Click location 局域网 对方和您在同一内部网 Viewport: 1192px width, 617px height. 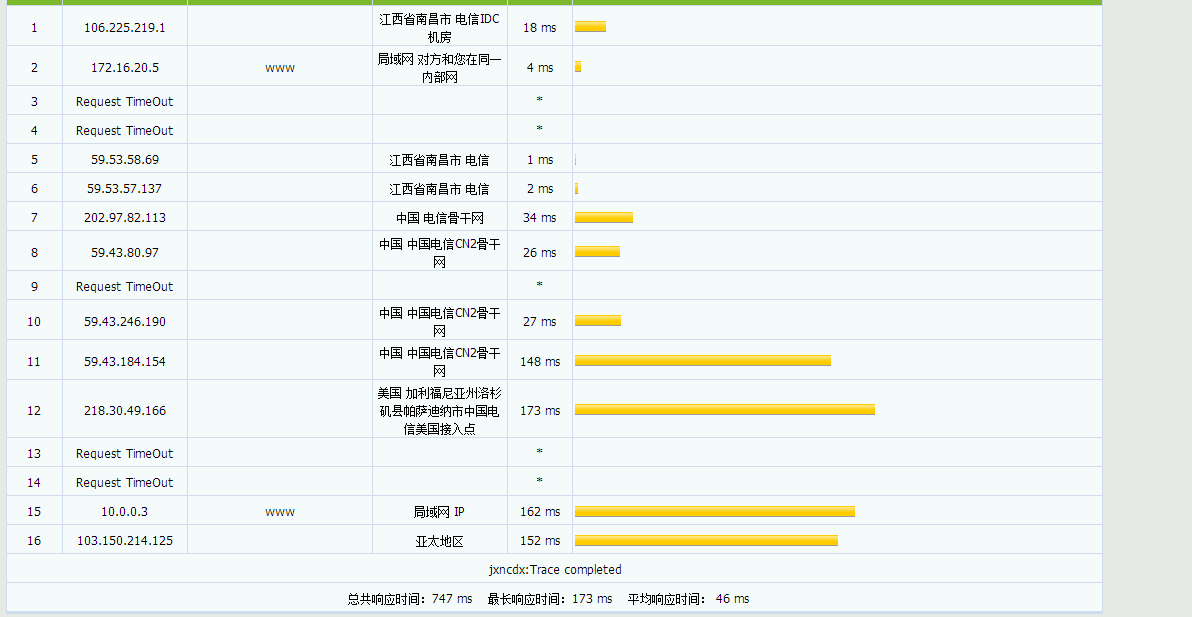click(x=439, y=68)
